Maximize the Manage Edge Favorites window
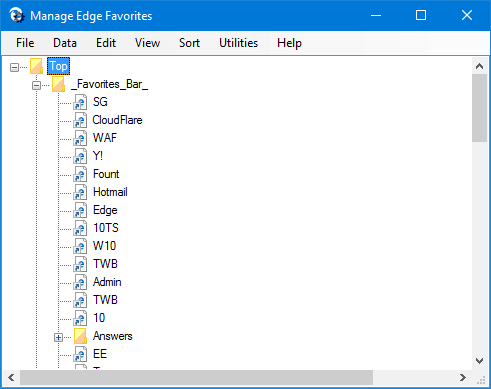Image resolution: width=491 pixels, height=389 pixels. tap(421, 15)
